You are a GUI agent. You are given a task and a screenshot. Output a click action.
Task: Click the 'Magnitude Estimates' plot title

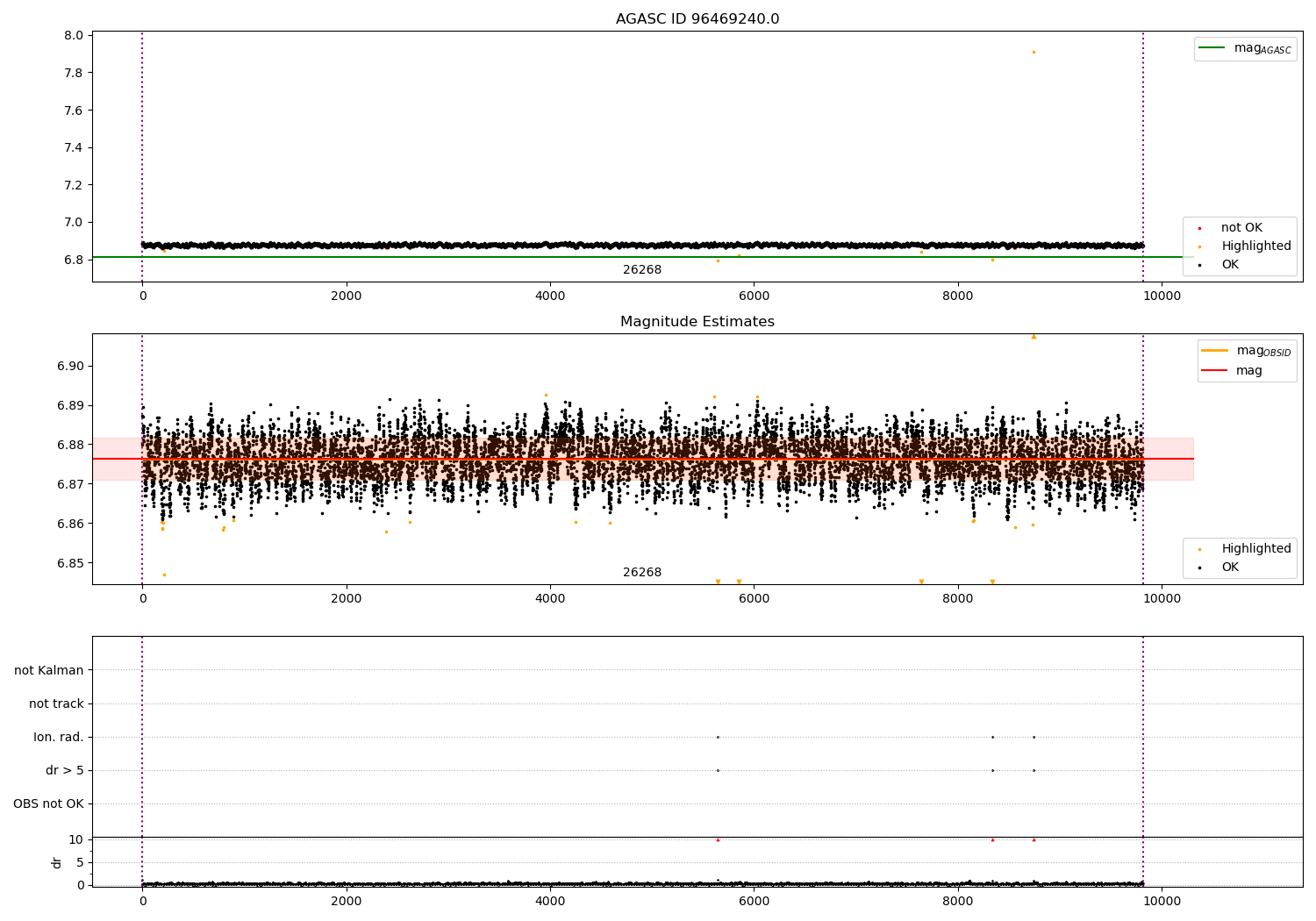697,322
